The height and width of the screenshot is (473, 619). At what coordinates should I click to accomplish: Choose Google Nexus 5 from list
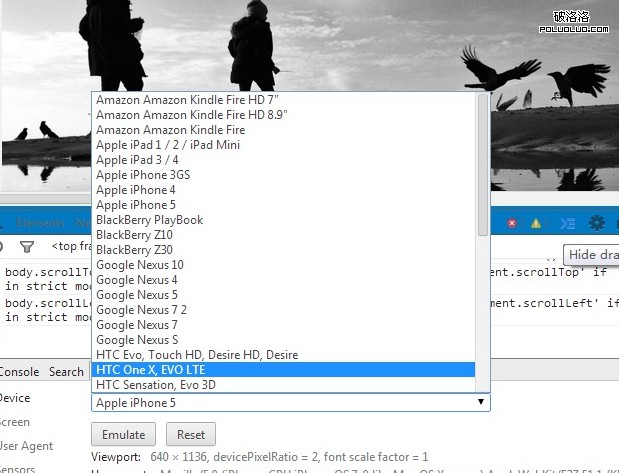click(x=283, y=295)
